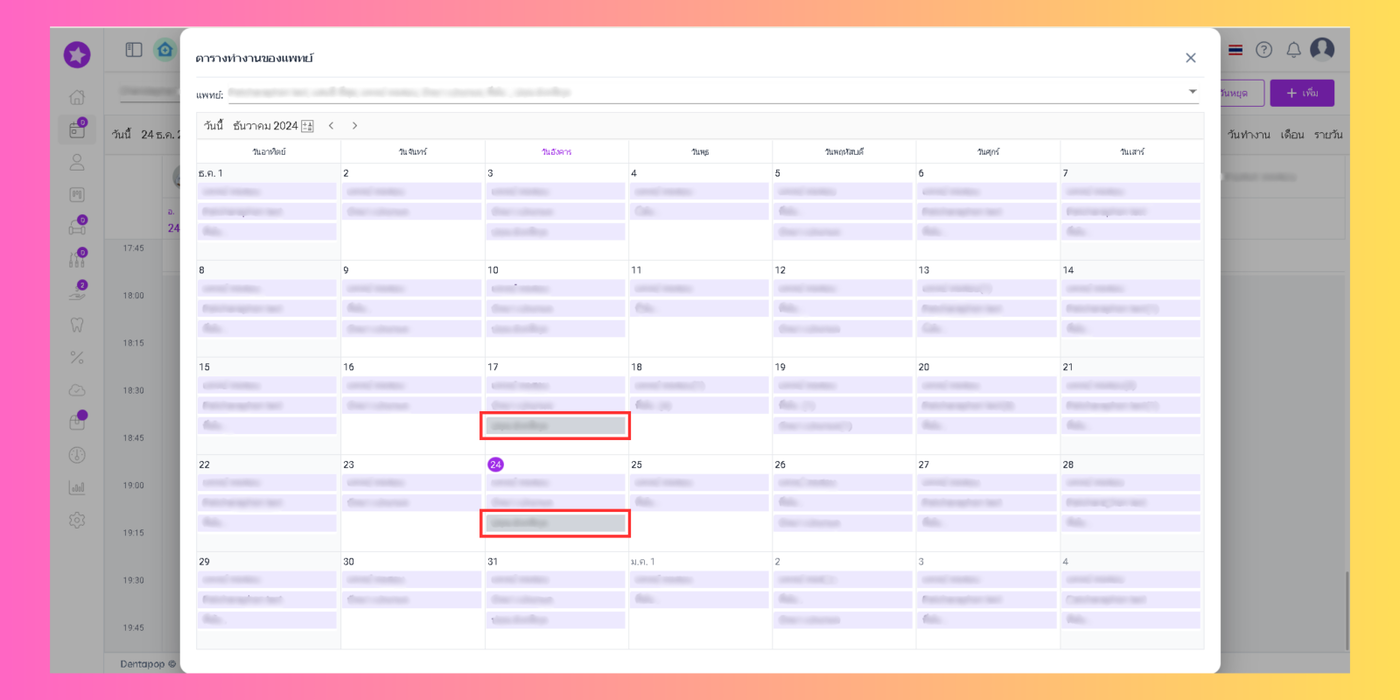Open the bar chart reports icon
The image size is (1400, 700).
point(77,488)
